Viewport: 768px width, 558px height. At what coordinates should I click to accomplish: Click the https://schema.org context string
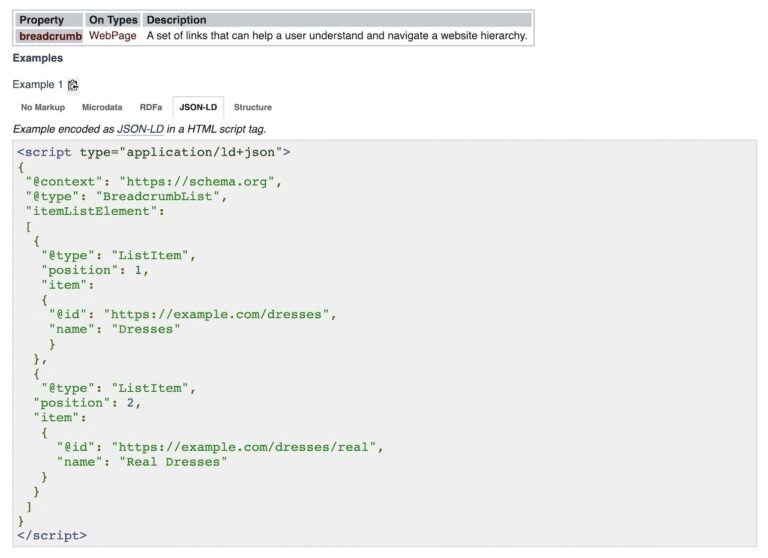click(201, 182)
